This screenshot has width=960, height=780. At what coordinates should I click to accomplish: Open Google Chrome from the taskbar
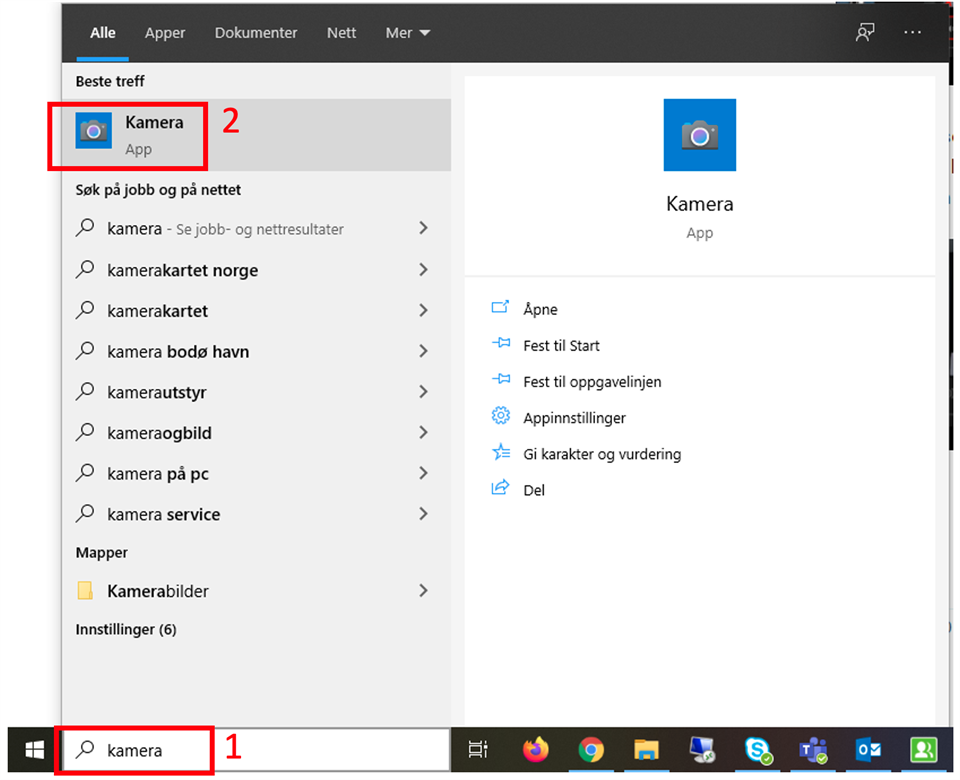pos(591,750)
